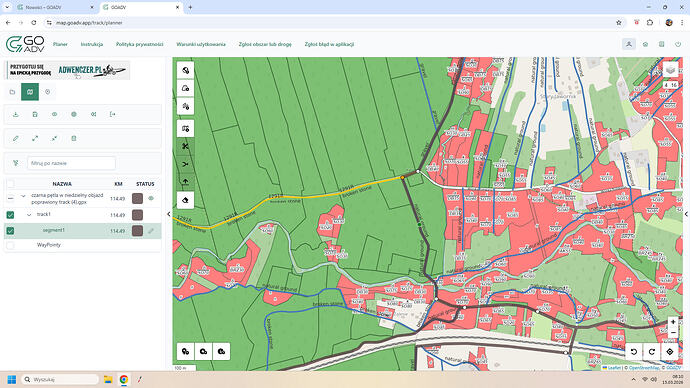
Task: Open Windows Start menu
Action: [x=12, y=379]
